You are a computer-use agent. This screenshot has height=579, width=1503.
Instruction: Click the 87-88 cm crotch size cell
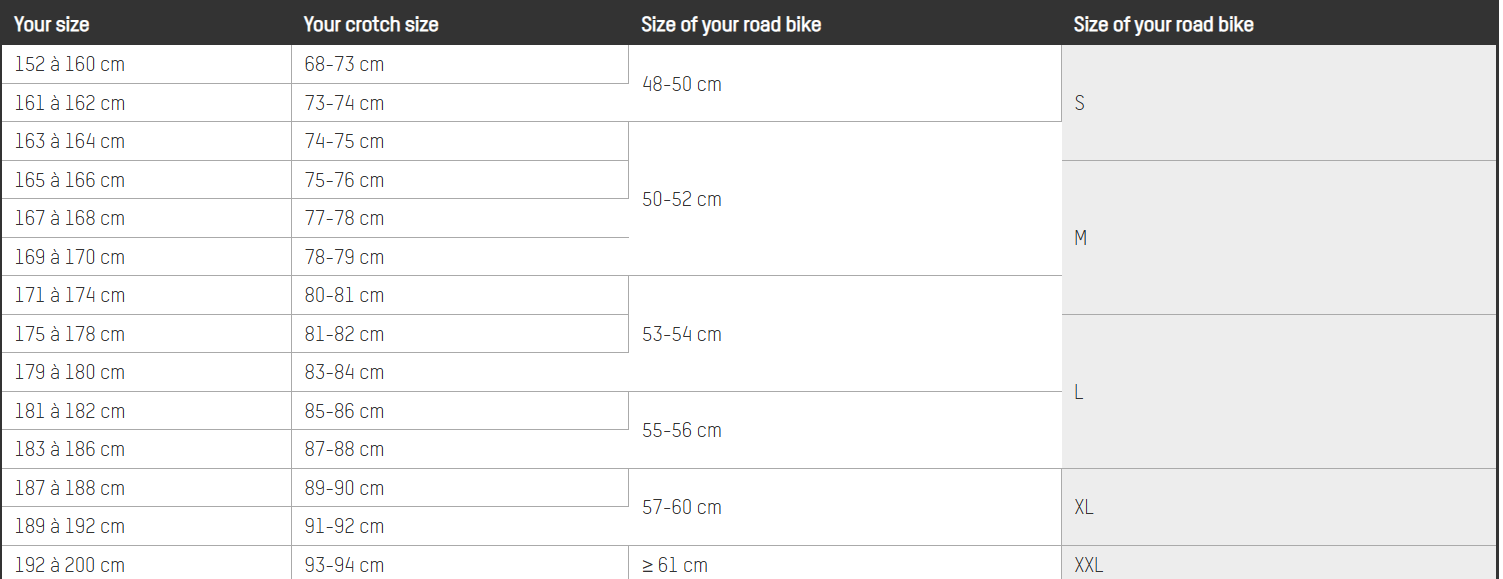pyautogui.click(x=344, y=449)
